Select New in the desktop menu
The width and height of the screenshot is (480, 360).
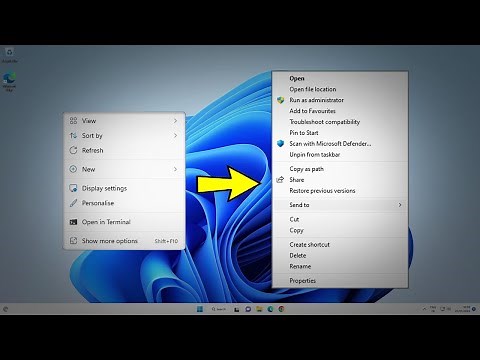point(124,169)
